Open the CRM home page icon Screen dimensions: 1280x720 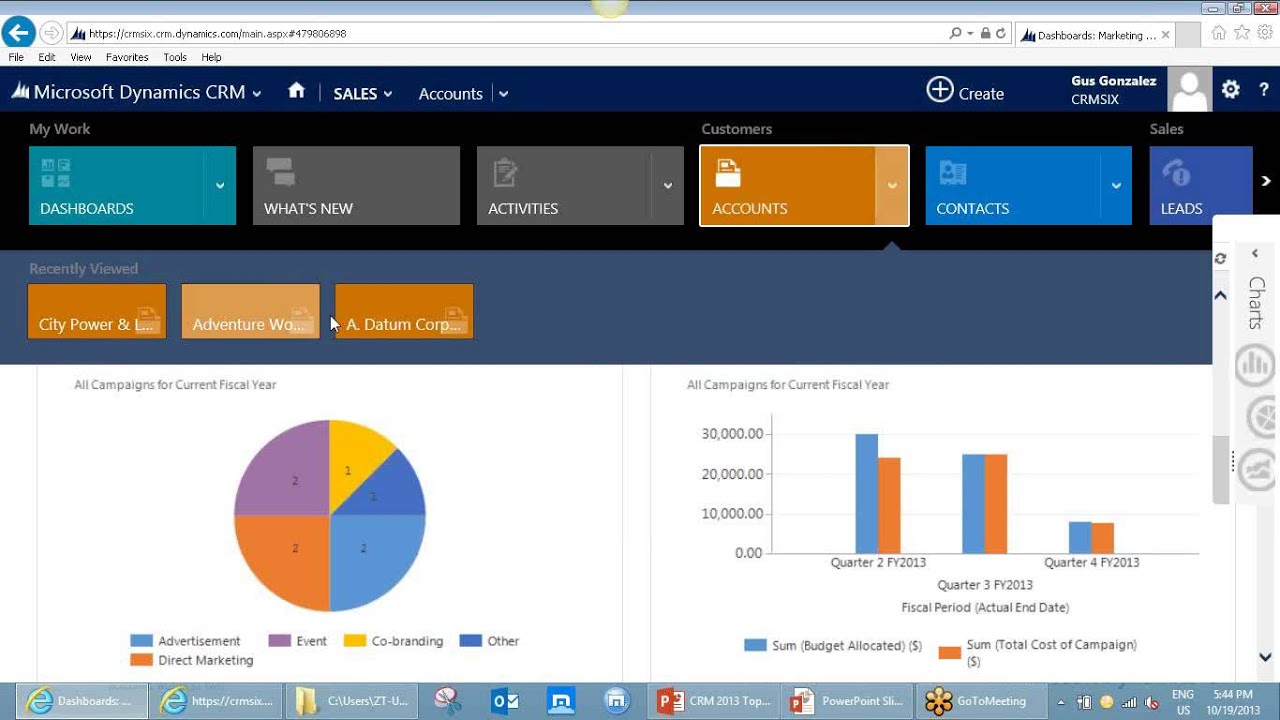coord(296,91)
